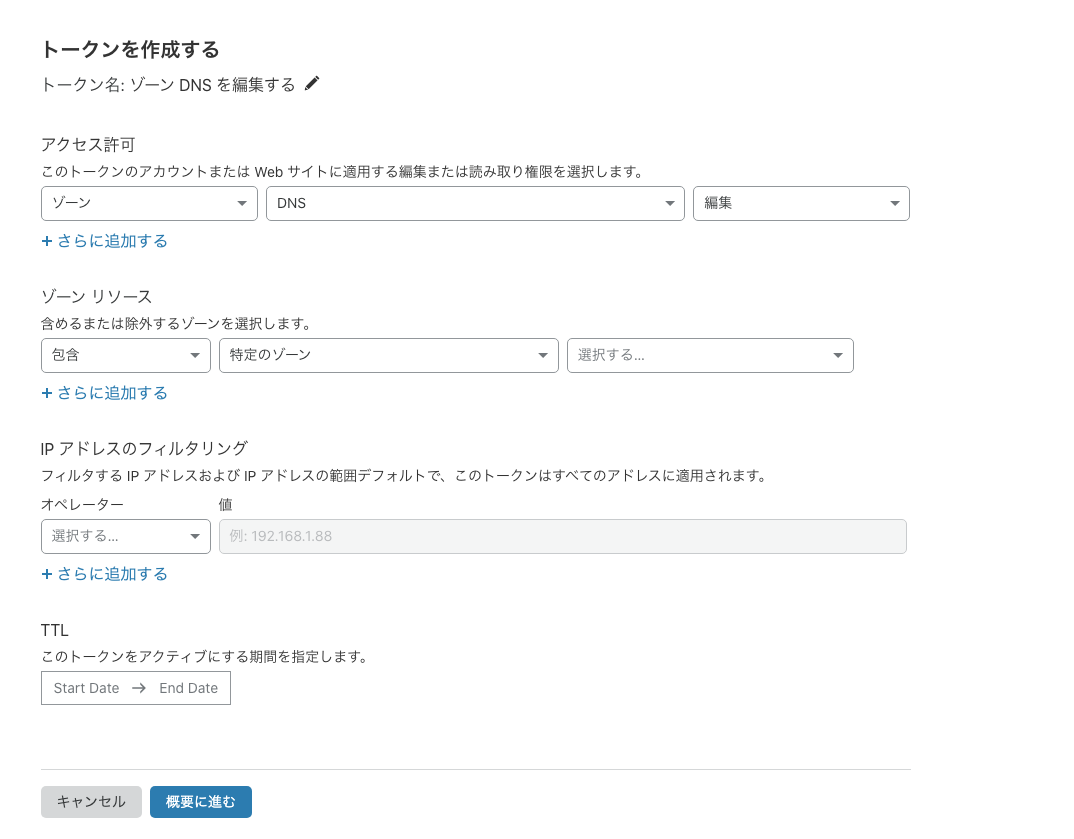Screen dimensions: 1074x839
Task: Click the 概要に進む button
Action: 201,802
